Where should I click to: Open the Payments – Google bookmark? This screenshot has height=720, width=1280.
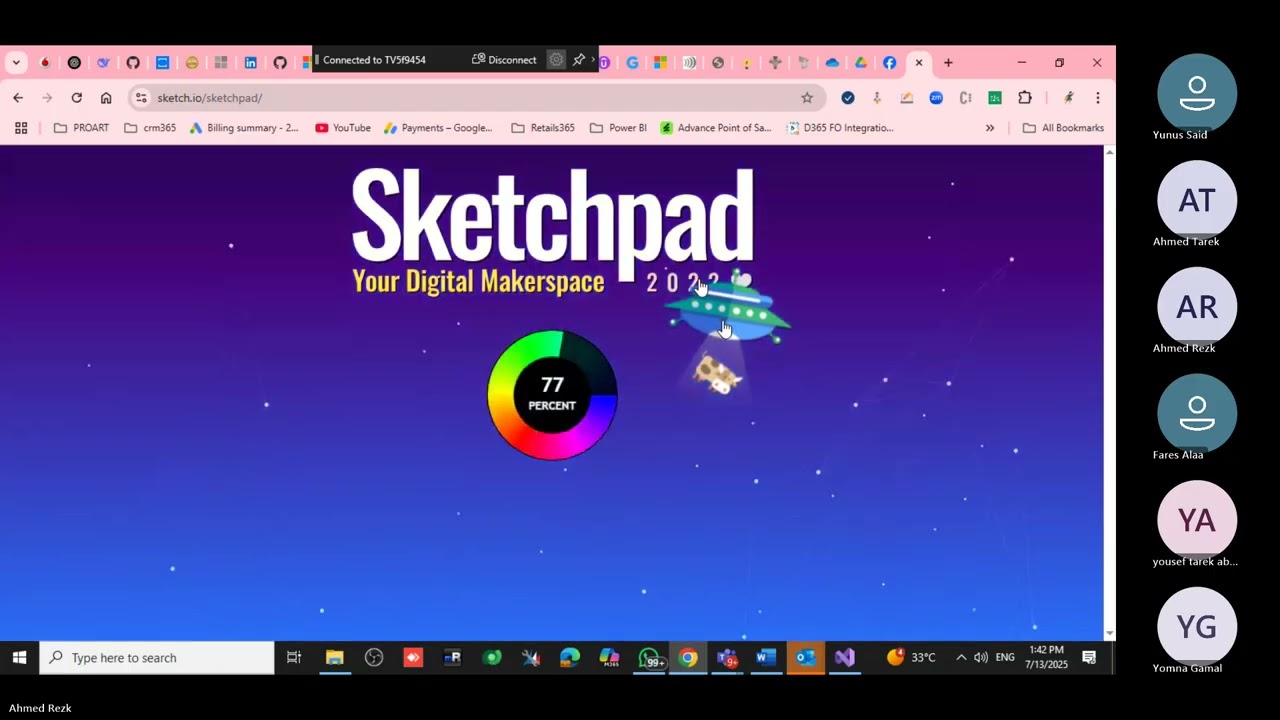pos(438,128)
